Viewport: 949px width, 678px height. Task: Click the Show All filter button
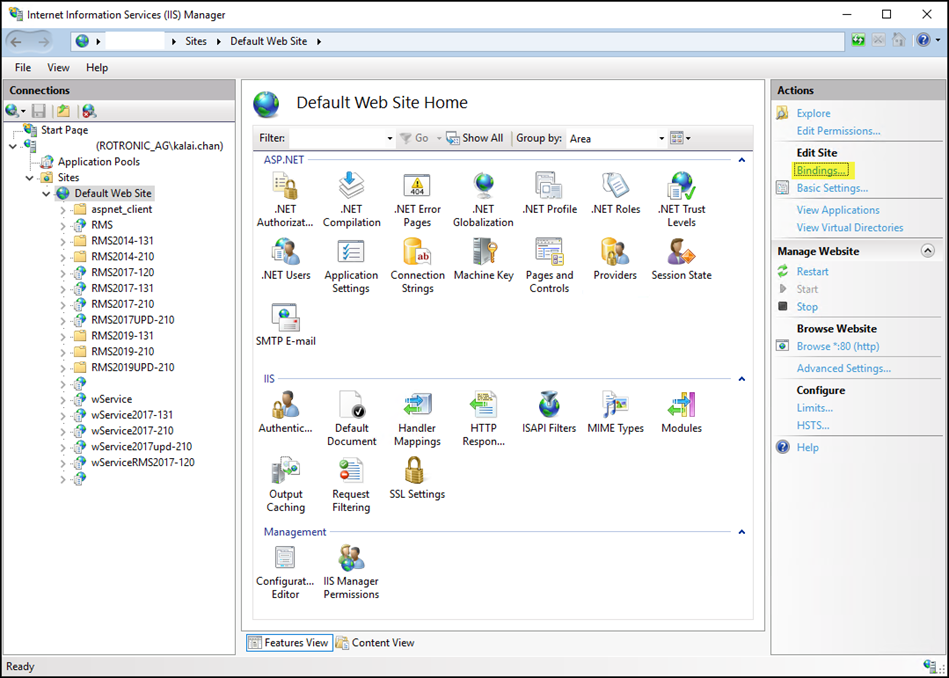coord(475,139)
